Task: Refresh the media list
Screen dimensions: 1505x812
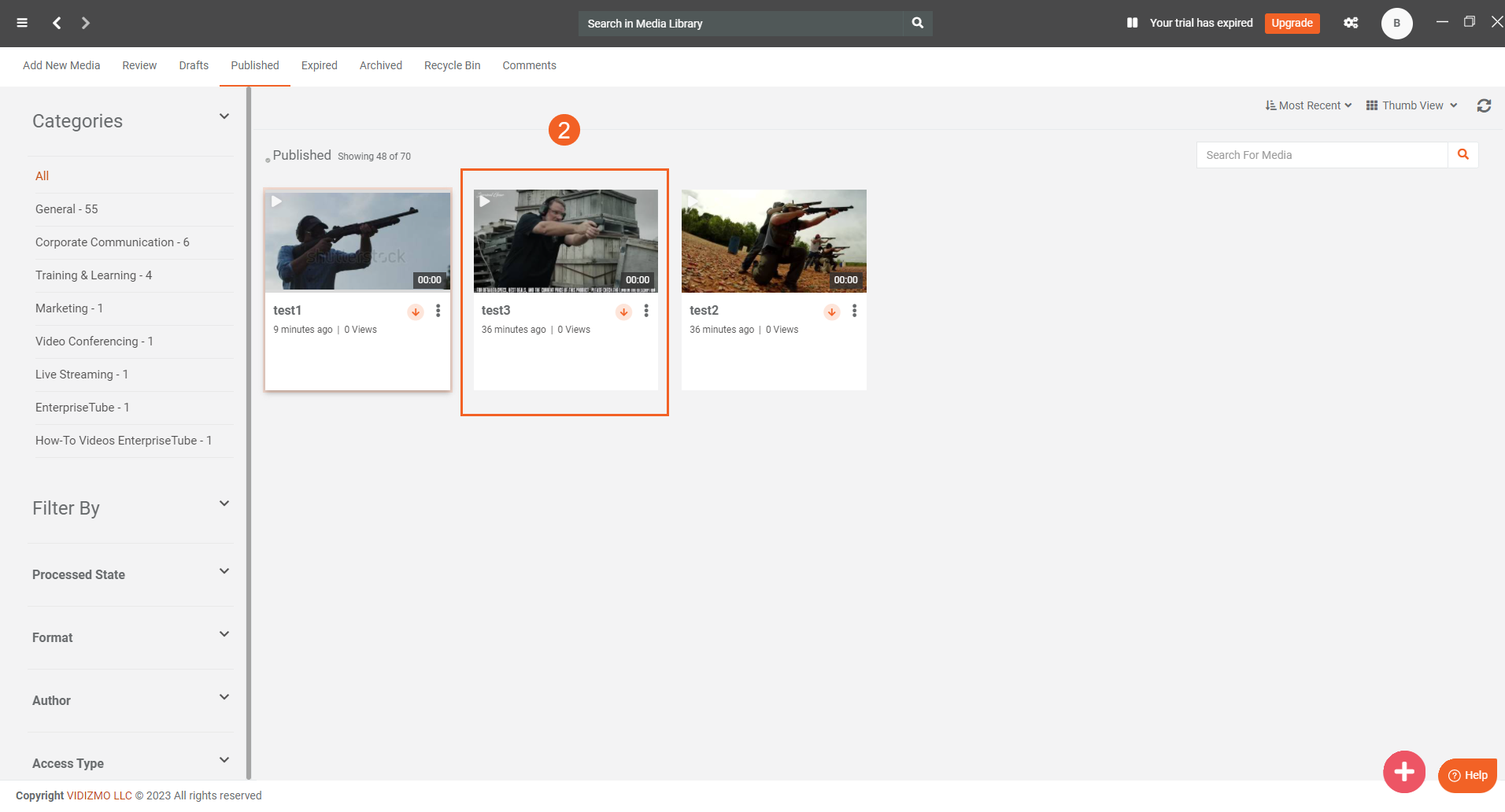Action: coord(1484,105)
